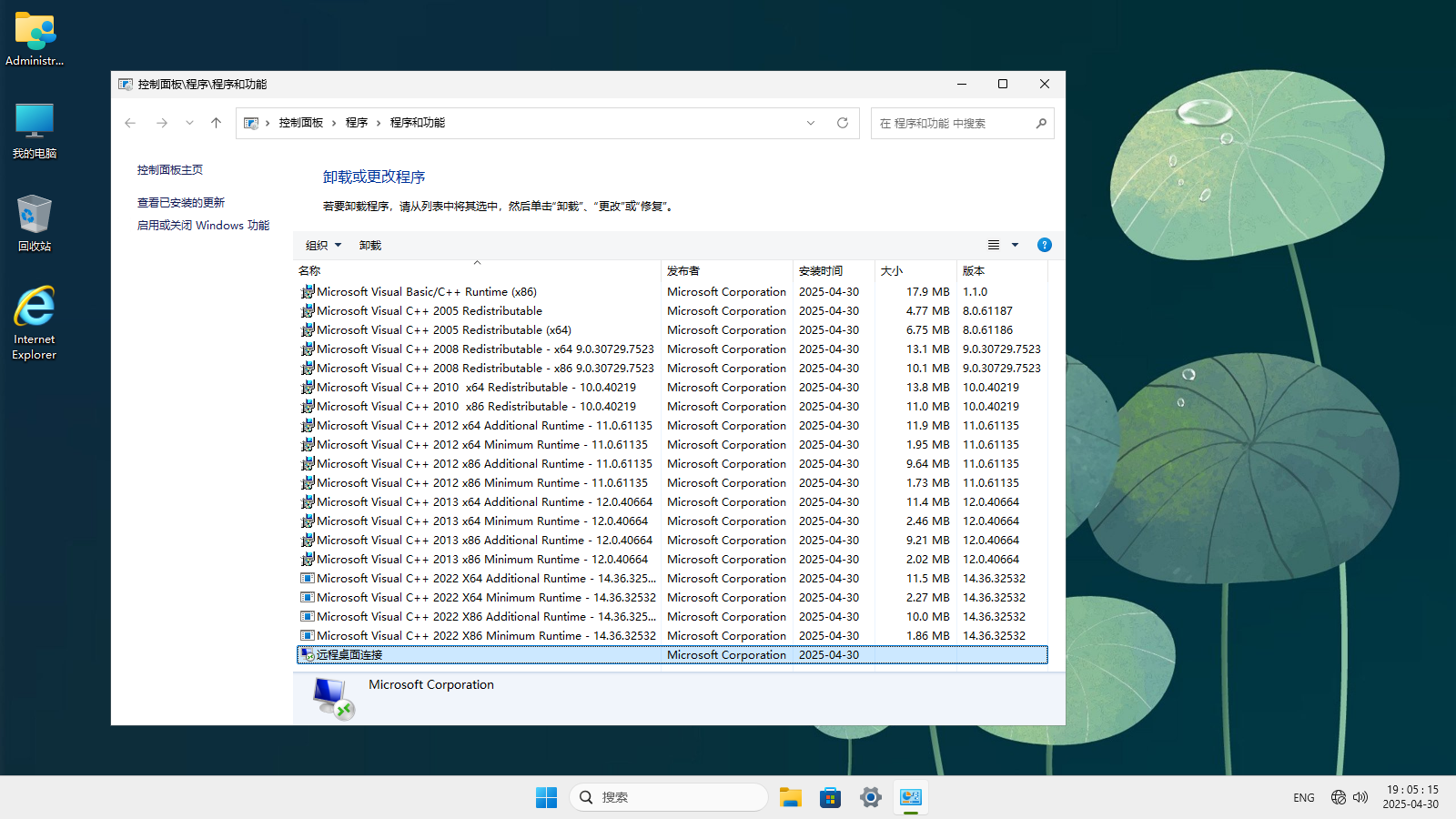Go up one level with up arrow
The image size is (1456, 819).
pyautogui.click(x=216, y=123)
